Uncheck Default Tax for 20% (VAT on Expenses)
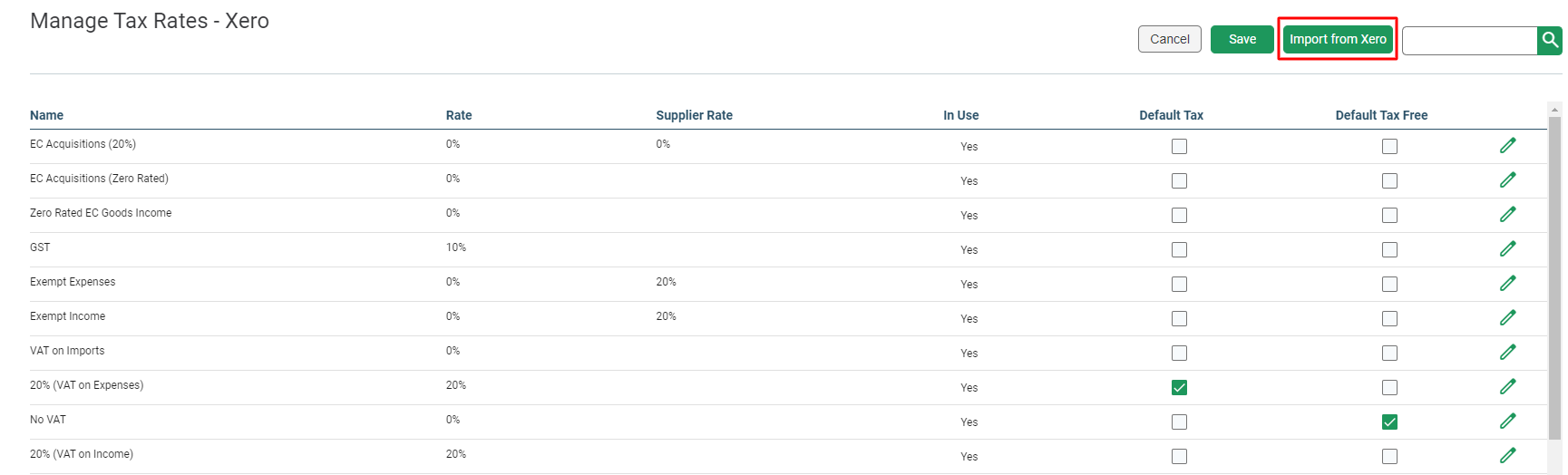1568x475 pixels. (1179, 388)
